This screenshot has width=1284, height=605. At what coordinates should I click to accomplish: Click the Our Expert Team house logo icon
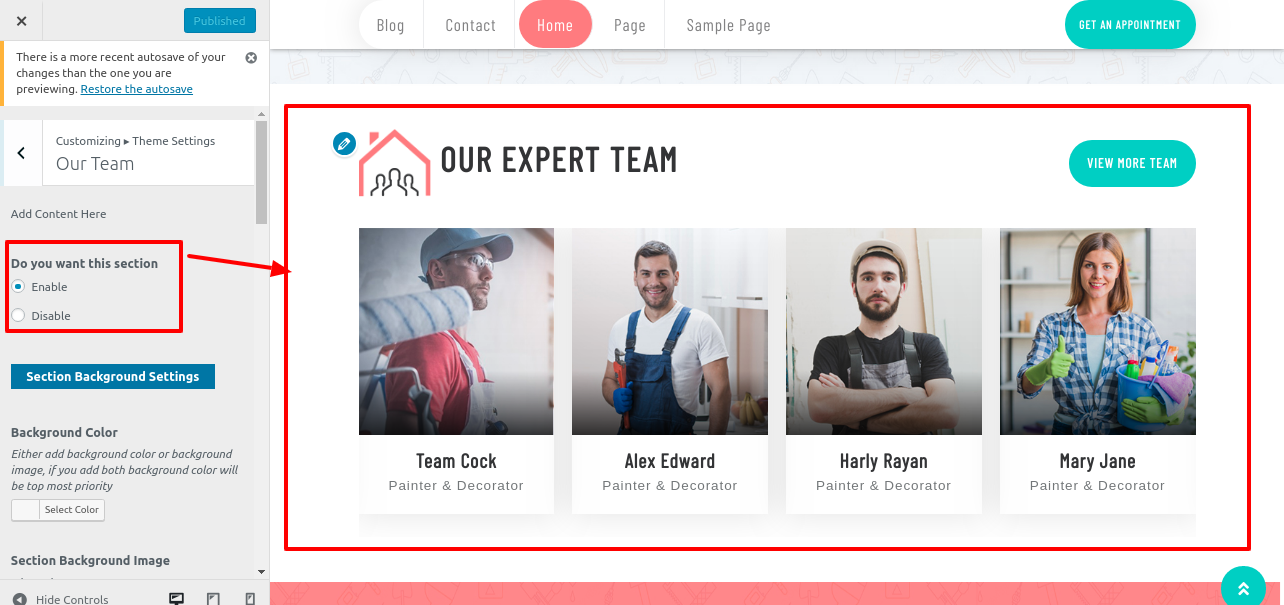point(394,162)
